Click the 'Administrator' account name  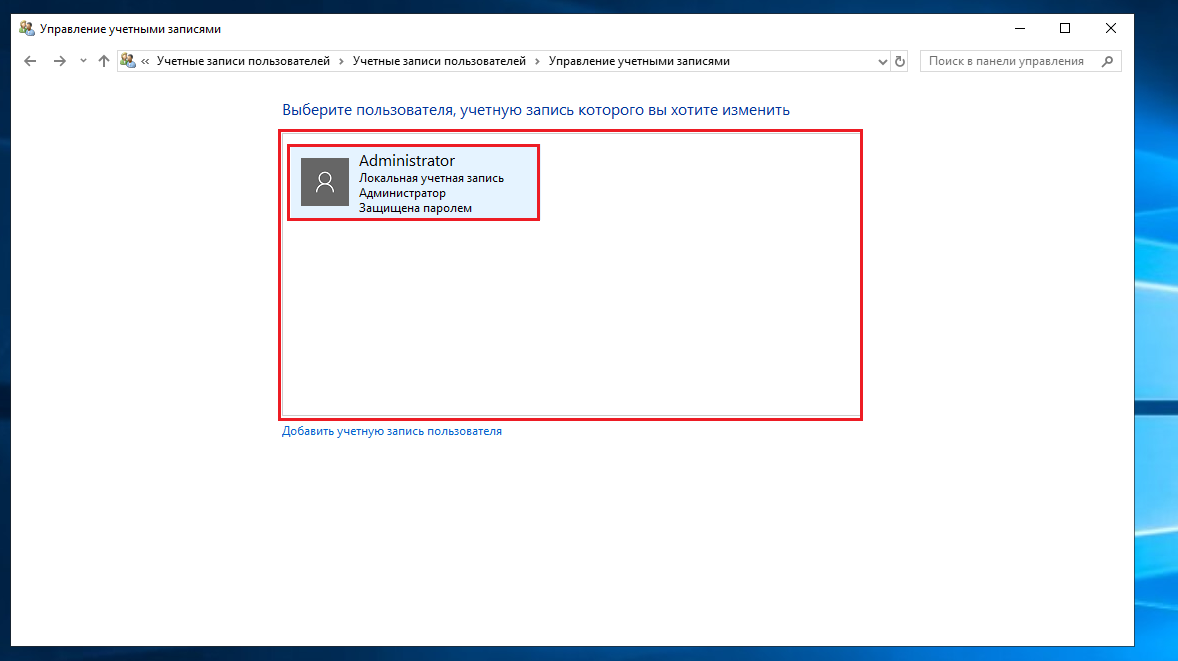tap(406, 161)
